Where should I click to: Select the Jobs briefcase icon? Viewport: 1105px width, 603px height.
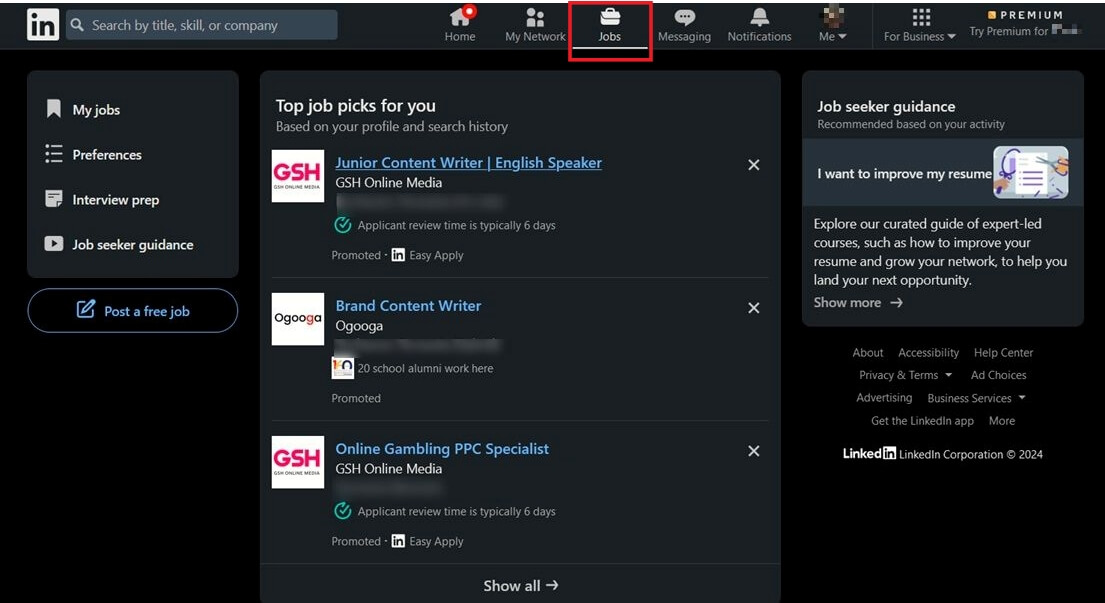tap(610, 16)
